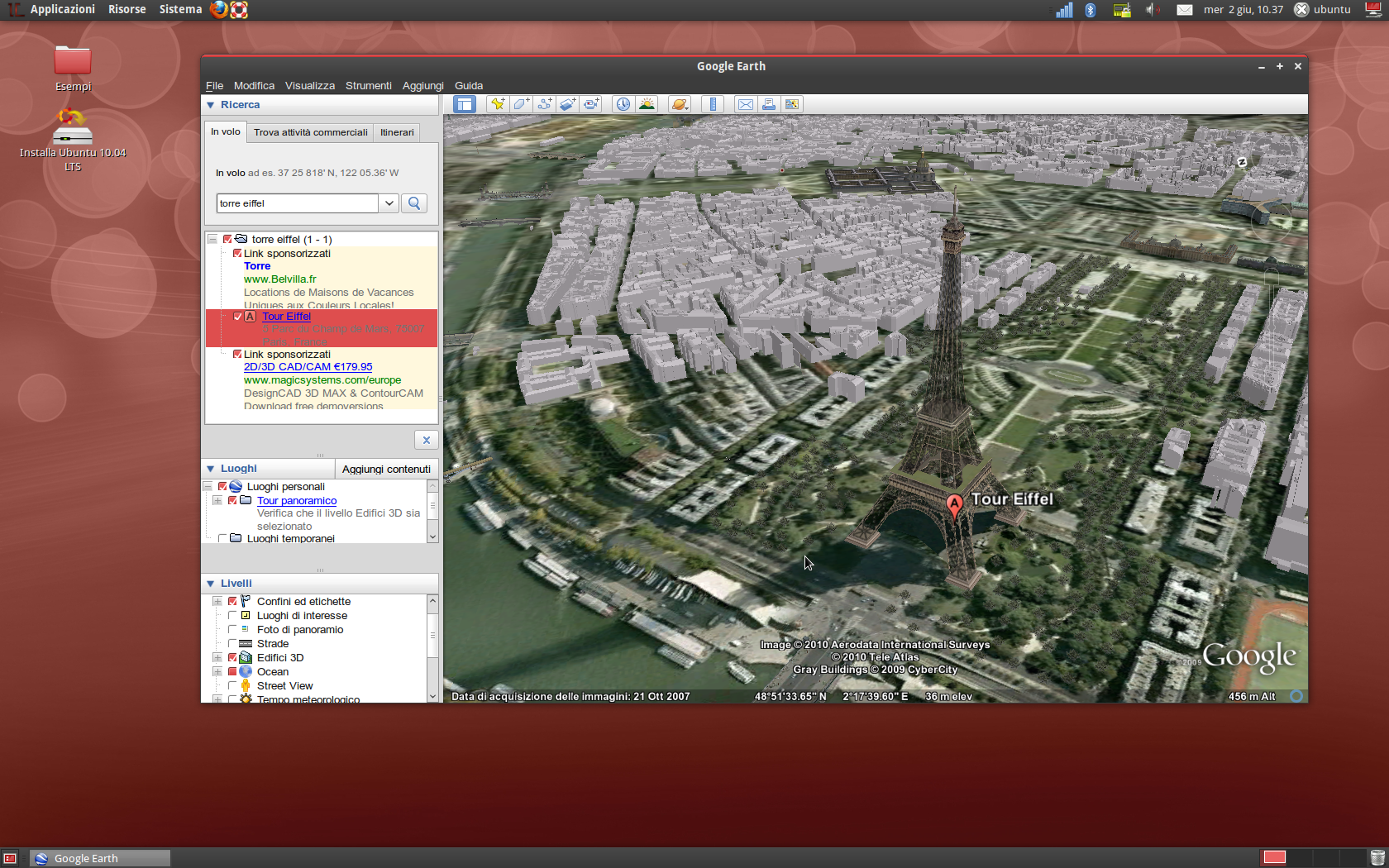Show historical imagery clock icon
The height and width of the screenshot is (868, 1389).
point(623,104)
